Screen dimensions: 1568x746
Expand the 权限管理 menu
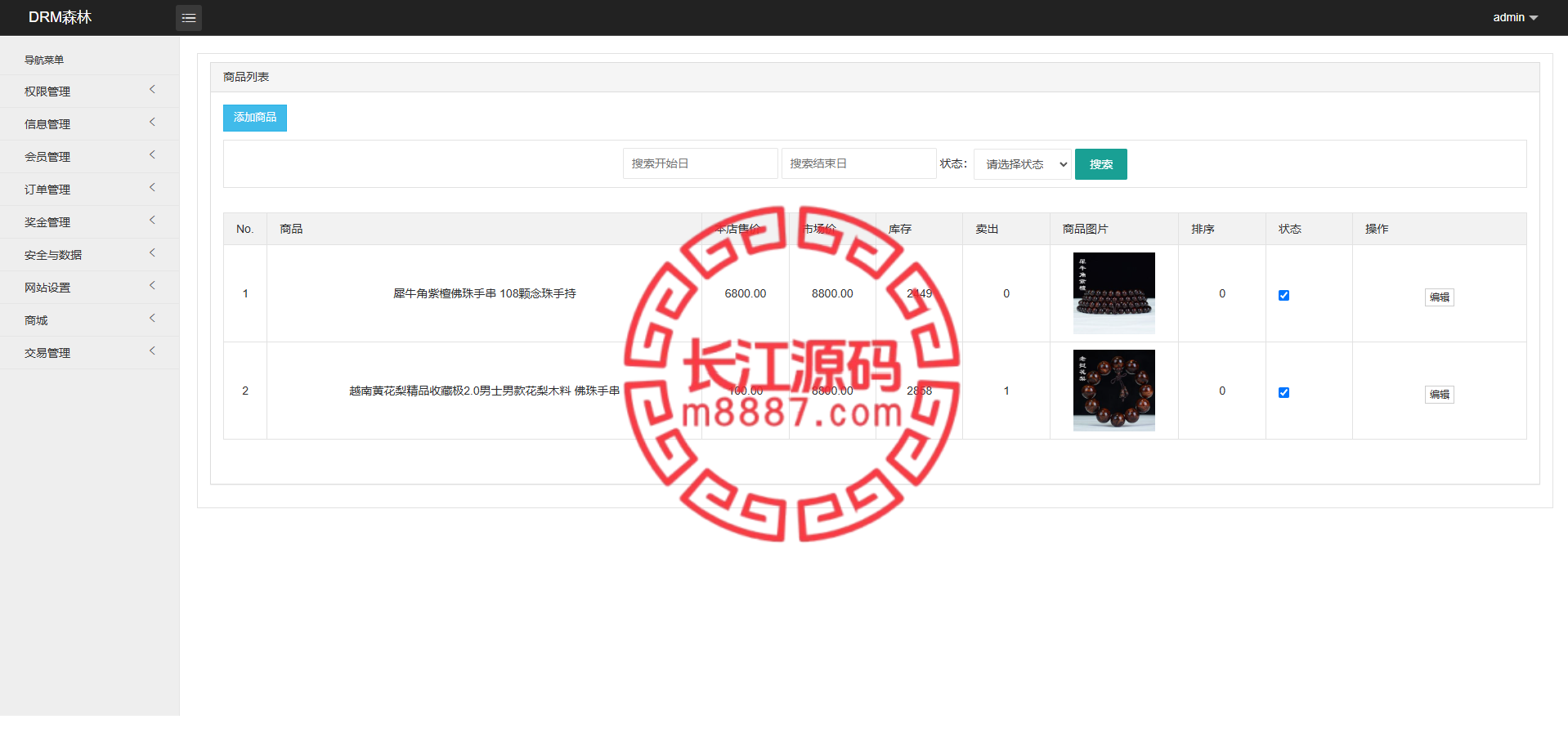(90, 92)
